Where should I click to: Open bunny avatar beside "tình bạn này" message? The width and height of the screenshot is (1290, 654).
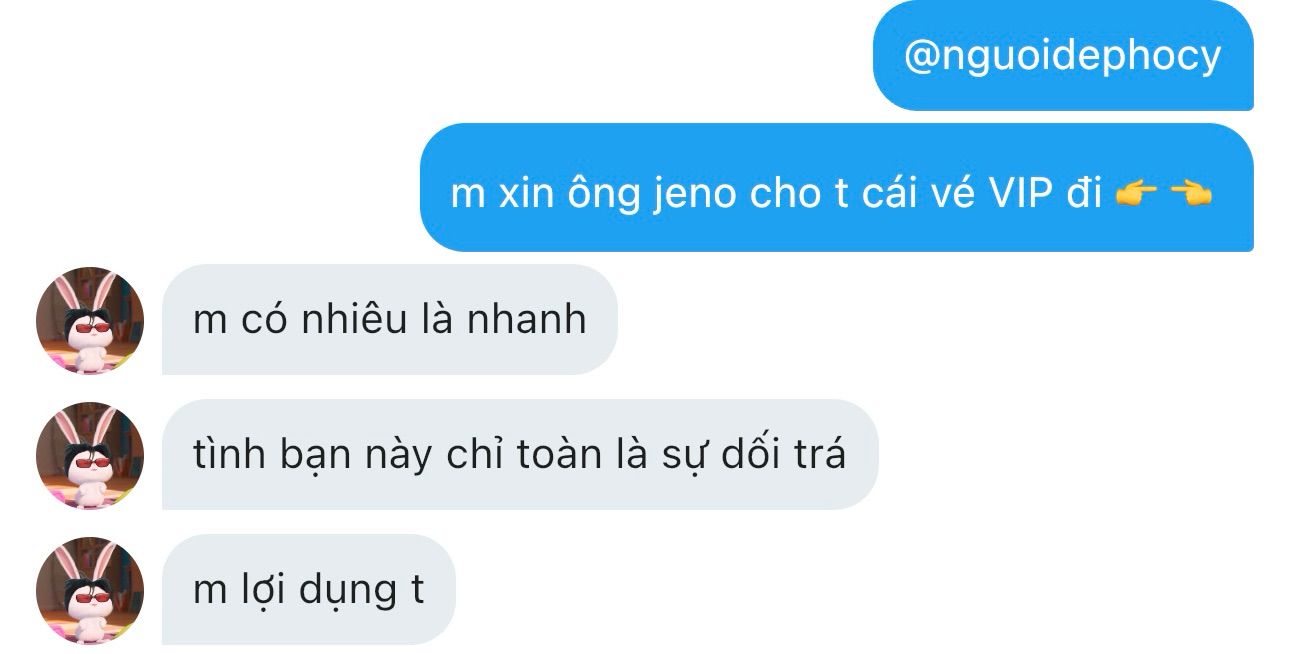[90, 455]
